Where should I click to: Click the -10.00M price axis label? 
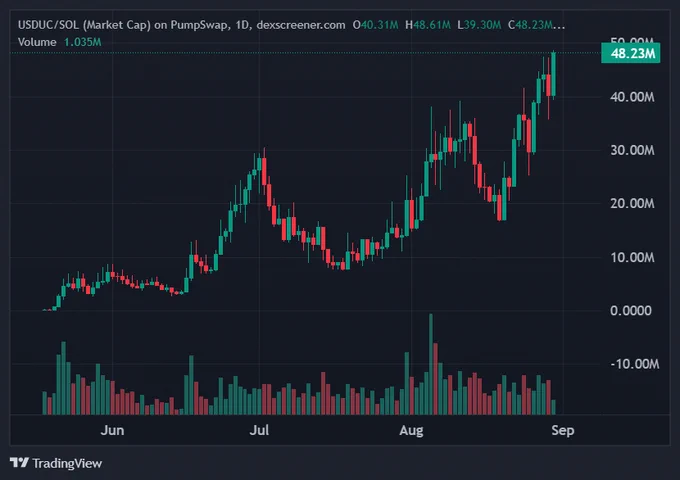634,364
